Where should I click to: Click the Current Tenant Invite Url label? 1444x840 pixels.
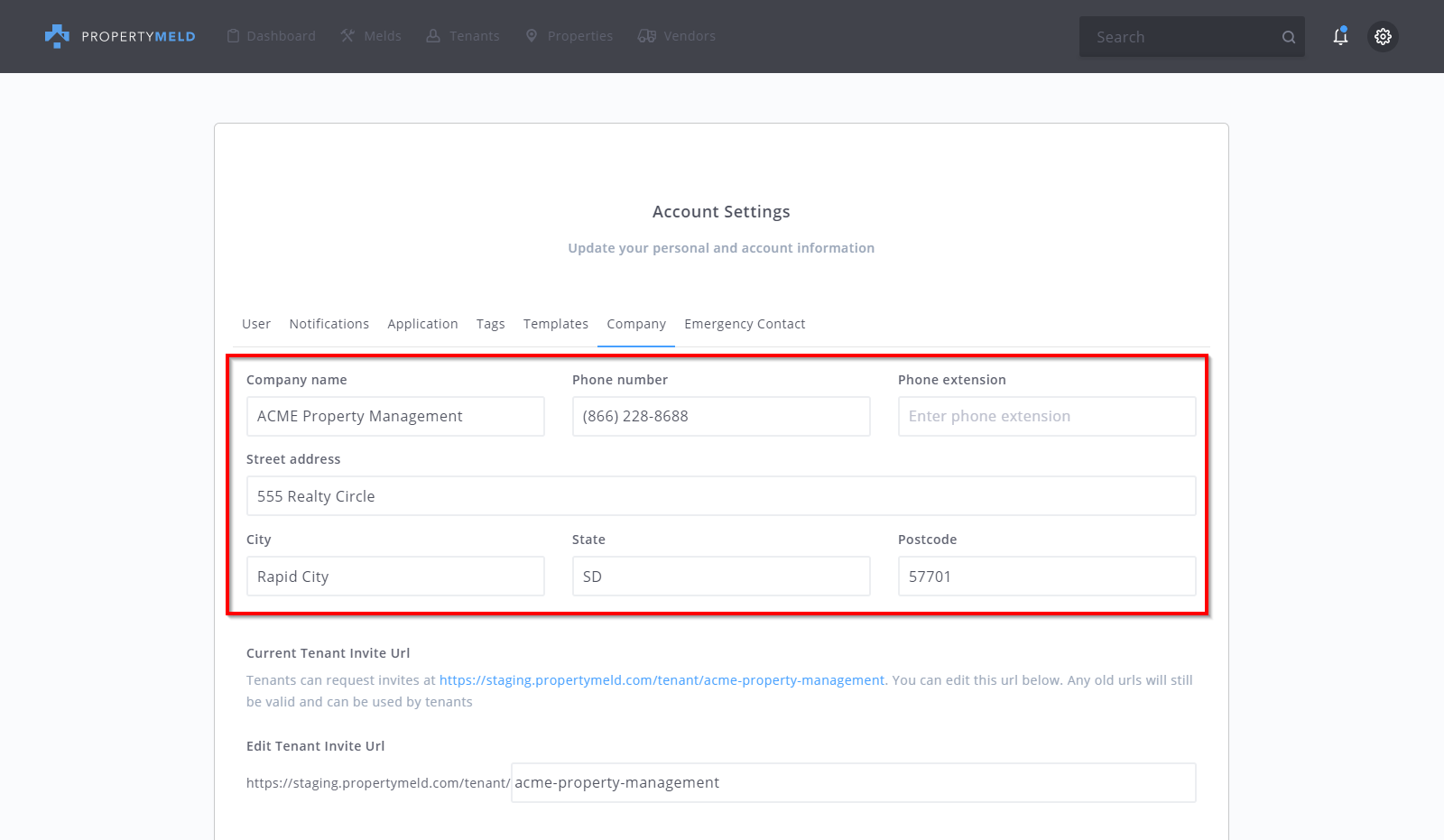(328, 653)
